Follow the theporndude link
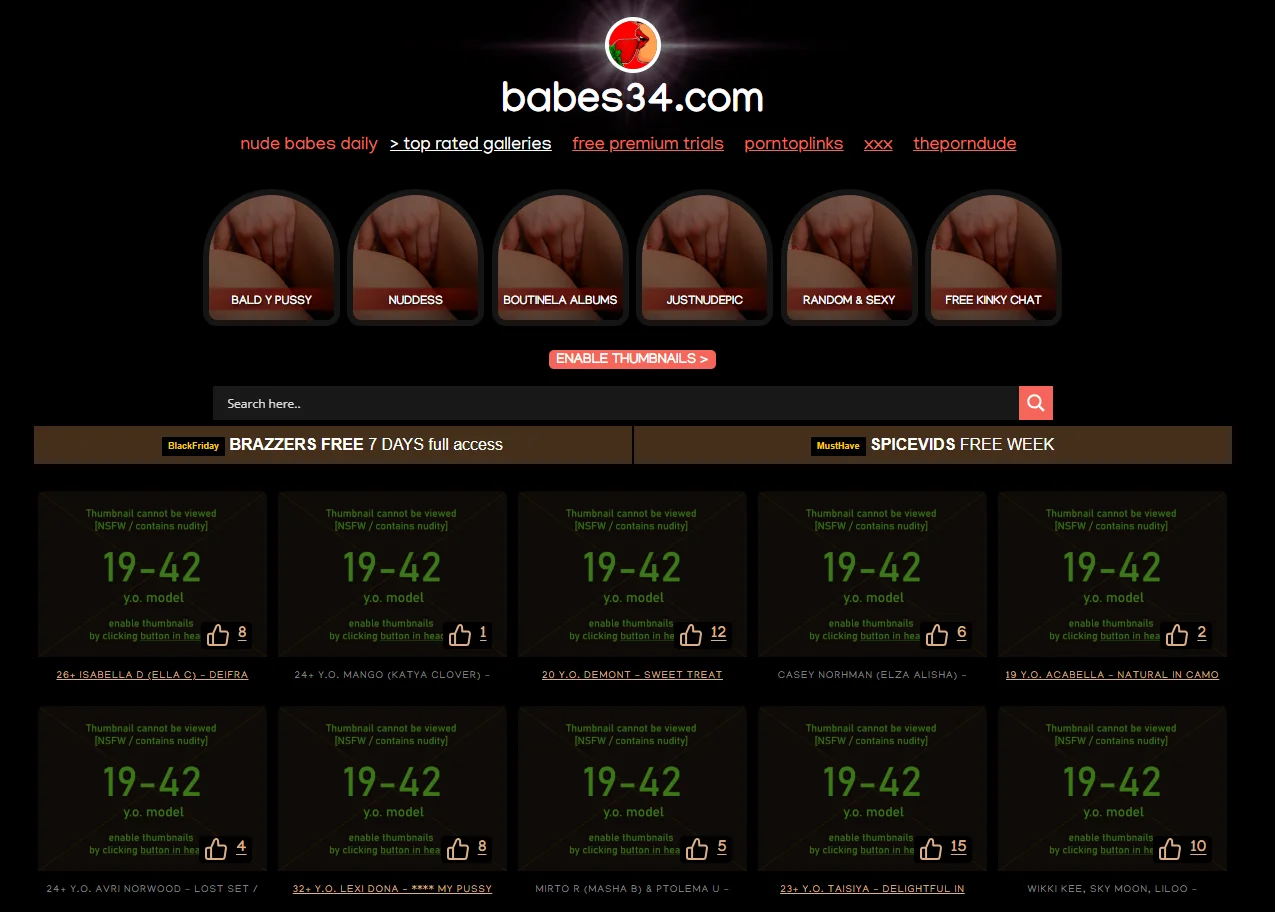Viewport: 1275px width, 912px height. [x=964, y=143]
